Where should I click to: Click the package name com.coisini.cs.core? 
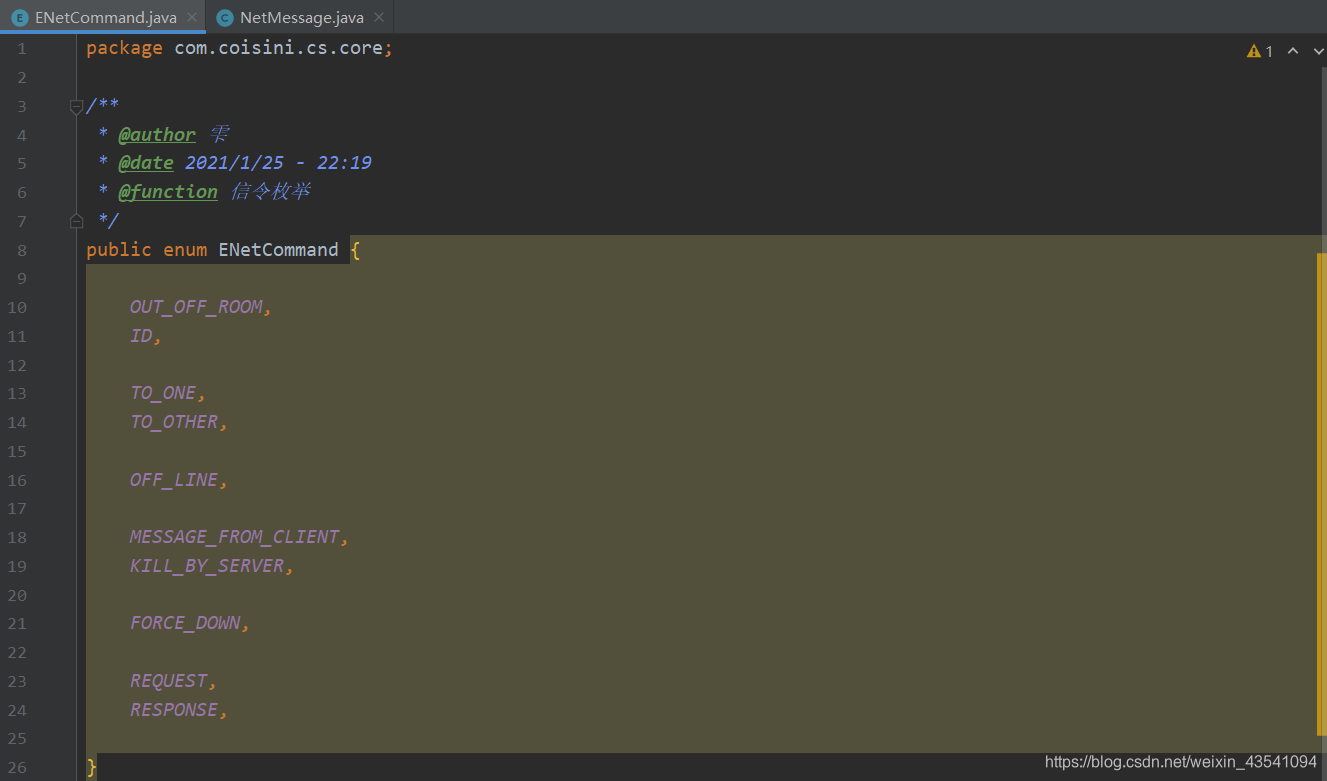point(279,48)
